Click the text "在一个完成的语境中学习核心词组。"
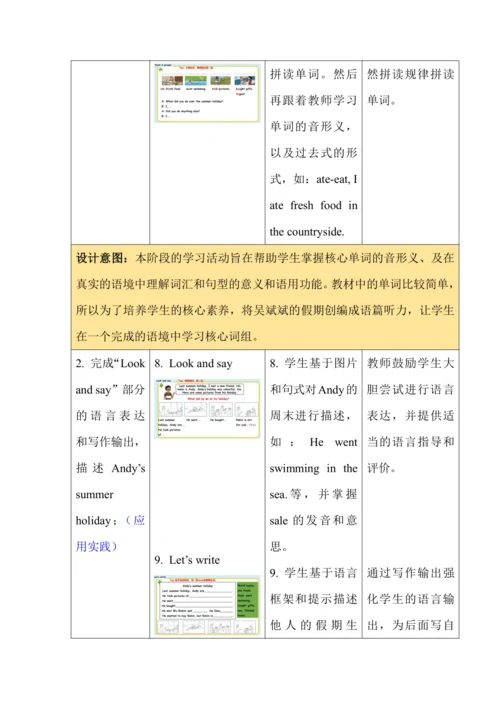The width and height of the screenshot is (500, 707). [167, 336]
